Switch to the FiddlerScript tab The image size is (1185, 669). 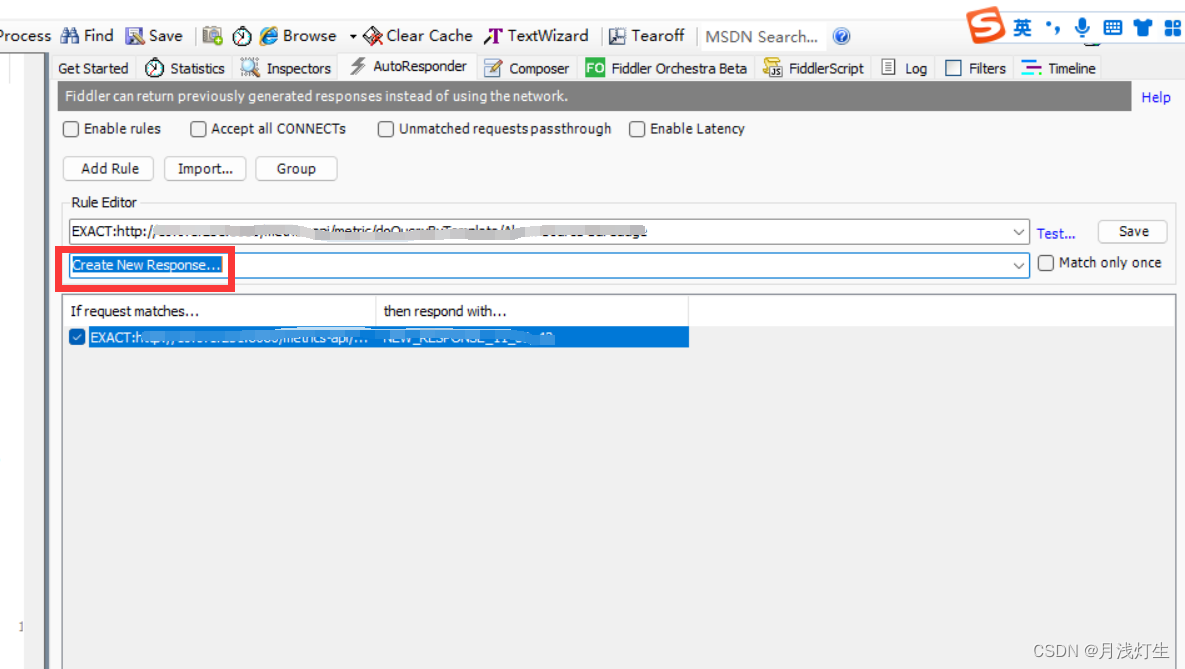point(813,68)
